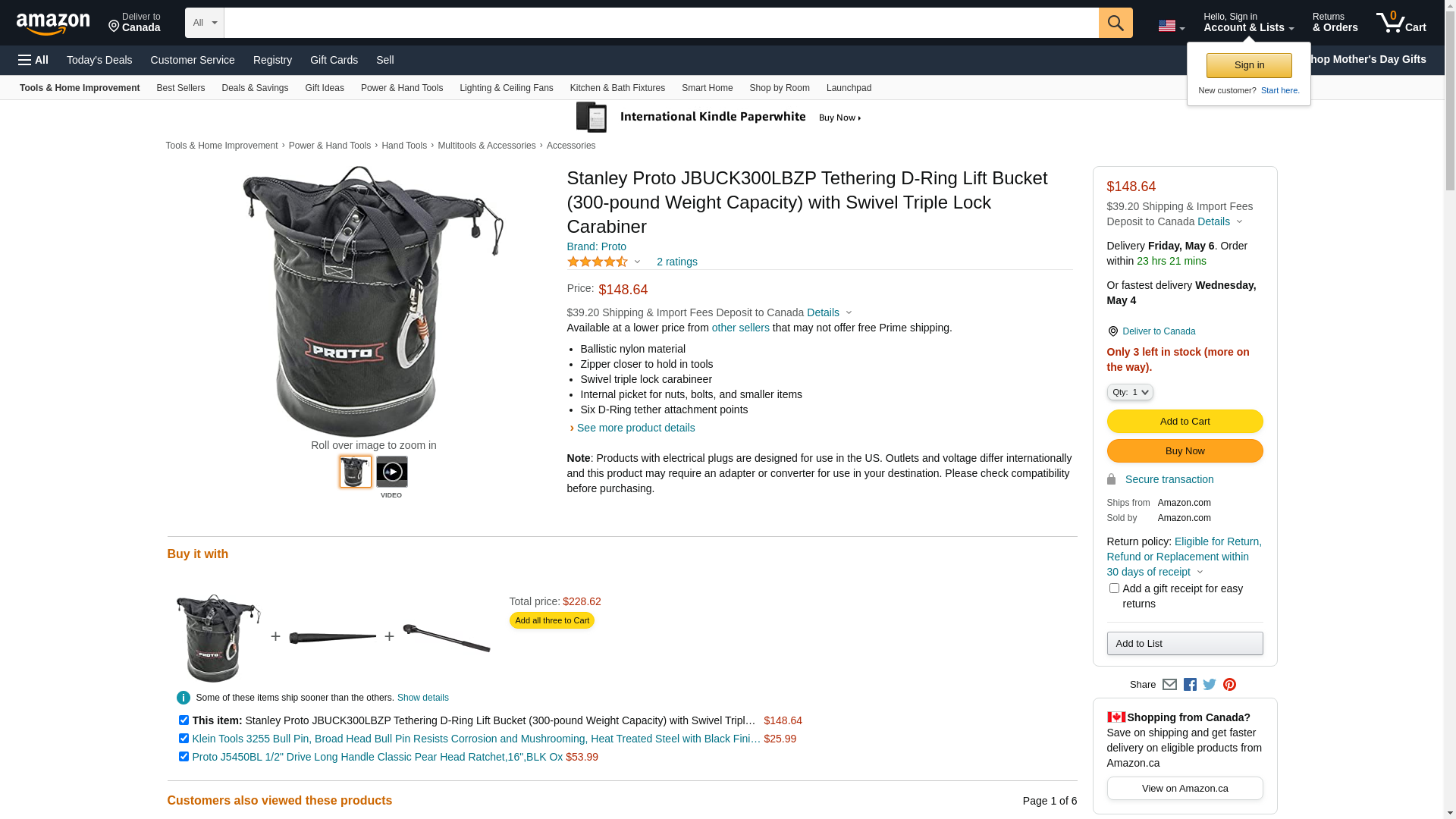The width and height of the screenshot is (1456, 819).
Task: Click the Add to Cart button
Action: [1185, 422]
